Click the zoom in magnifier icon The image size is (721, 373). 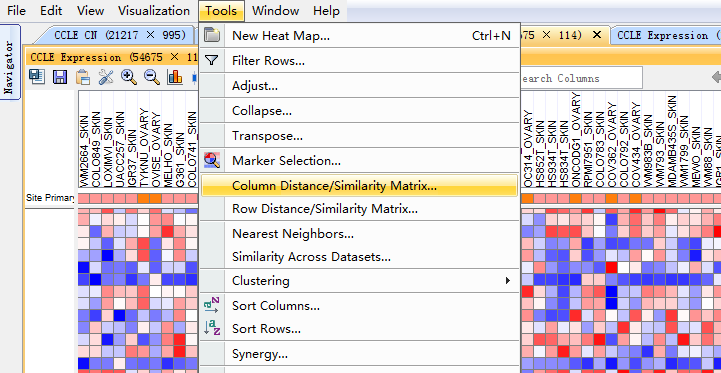pyautogui.click(x=129, y=76)
